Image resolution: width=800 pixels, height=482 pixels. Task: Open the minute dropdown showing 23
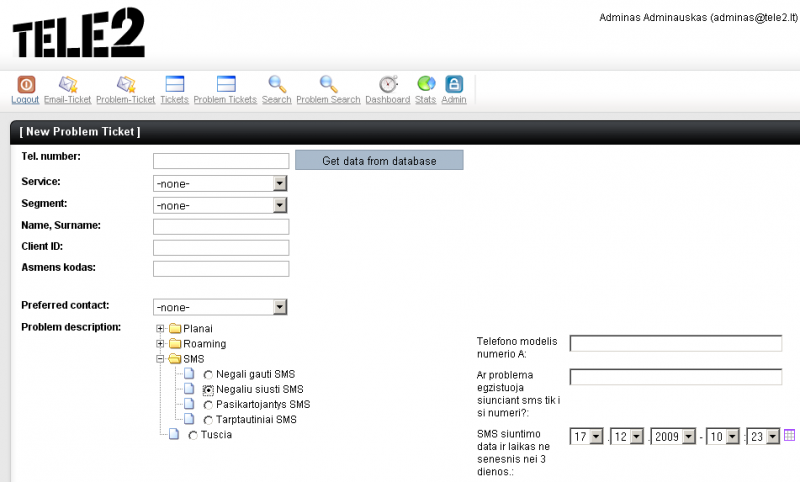pos(763,437)
